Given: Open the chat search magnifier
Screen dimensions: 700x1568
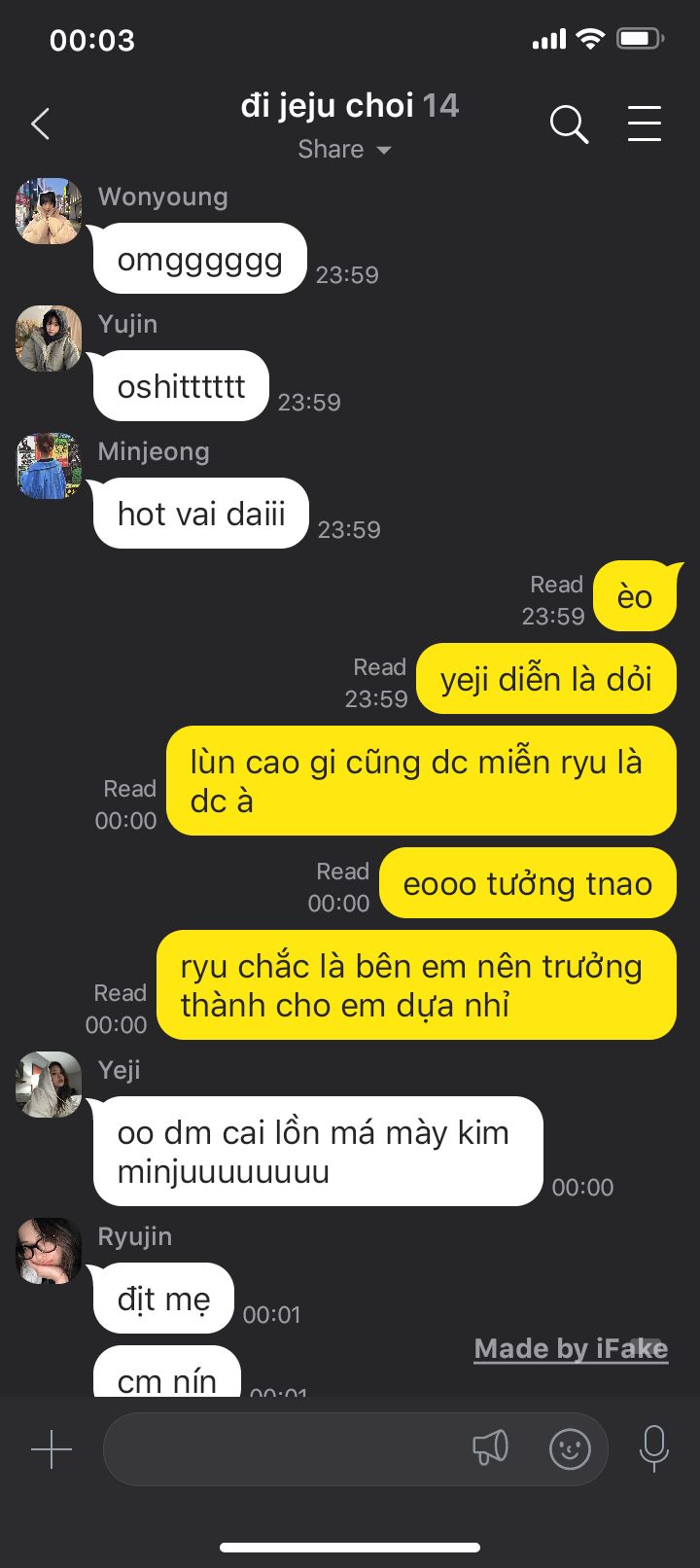Looking at the screenshot, I should [x=569, y=125].
